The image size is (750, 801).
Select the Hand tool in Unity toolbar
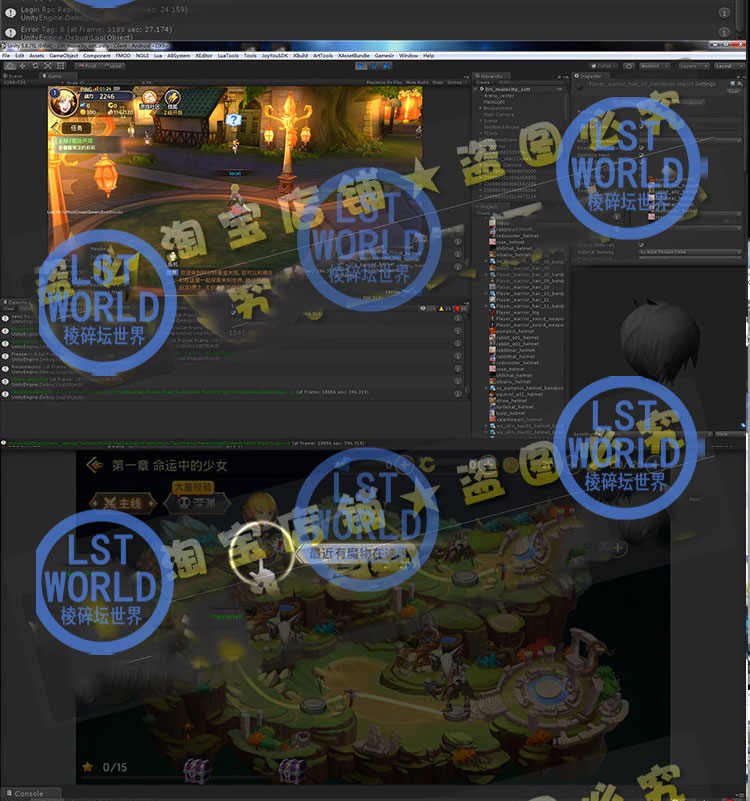(x=9, y=66)
